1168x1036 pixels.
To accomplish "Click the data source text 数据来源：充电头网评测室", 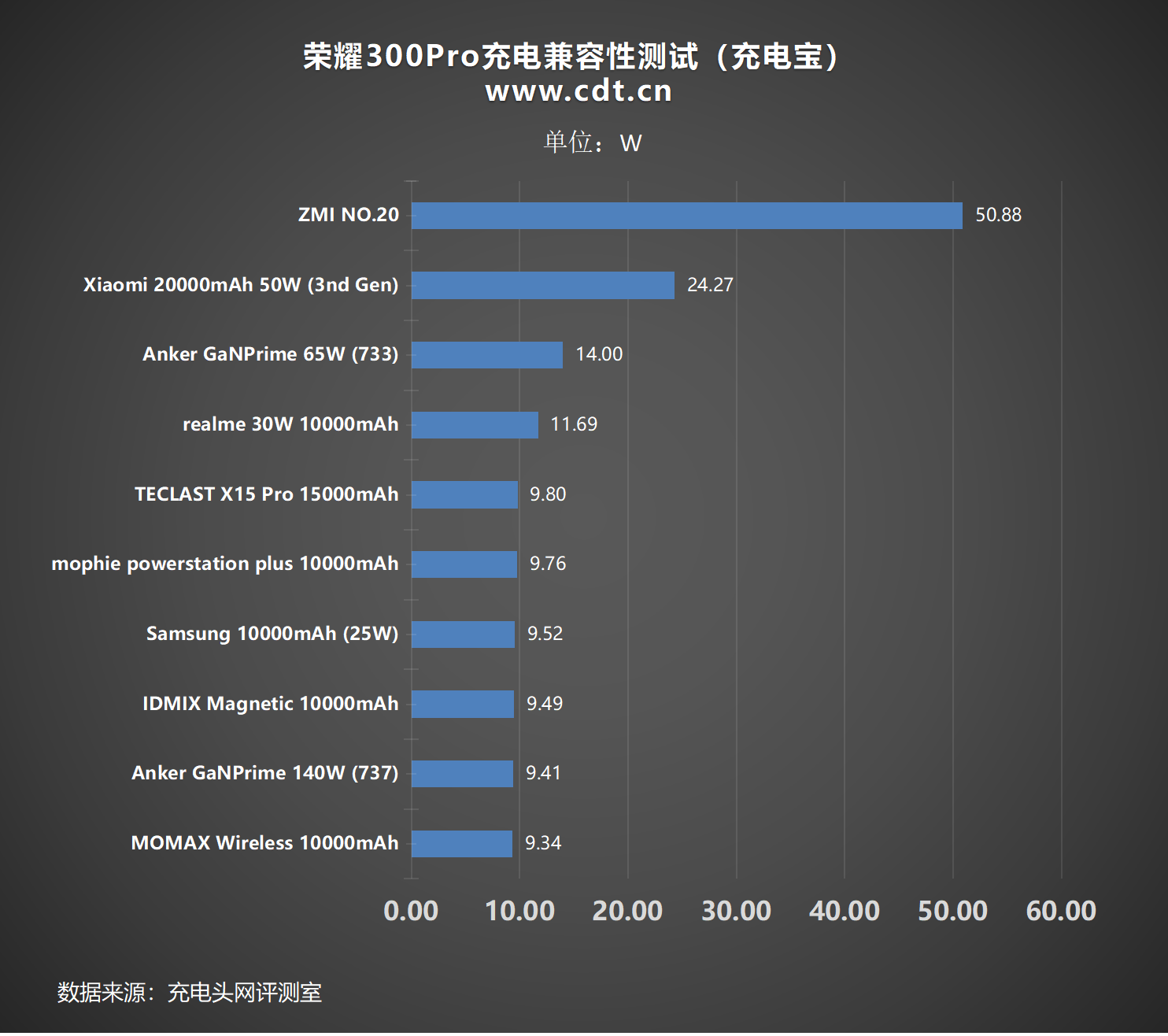I will pyautogui.click(x=190, y=993).
